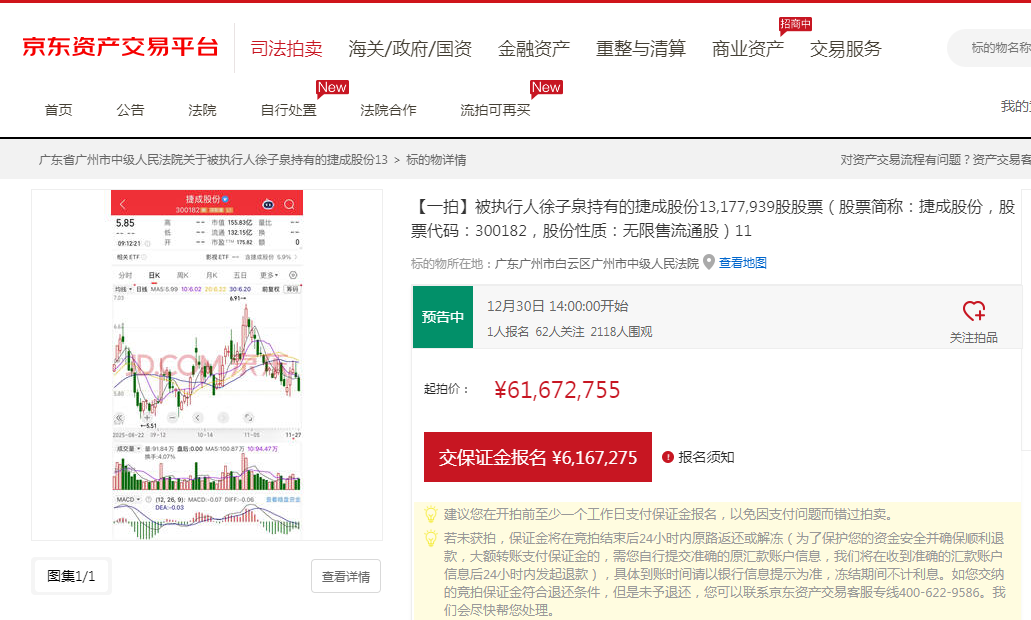This screenshot has height=620, width=1031.
Task: Click the map pin location icon
Action: tap(709, 262)
